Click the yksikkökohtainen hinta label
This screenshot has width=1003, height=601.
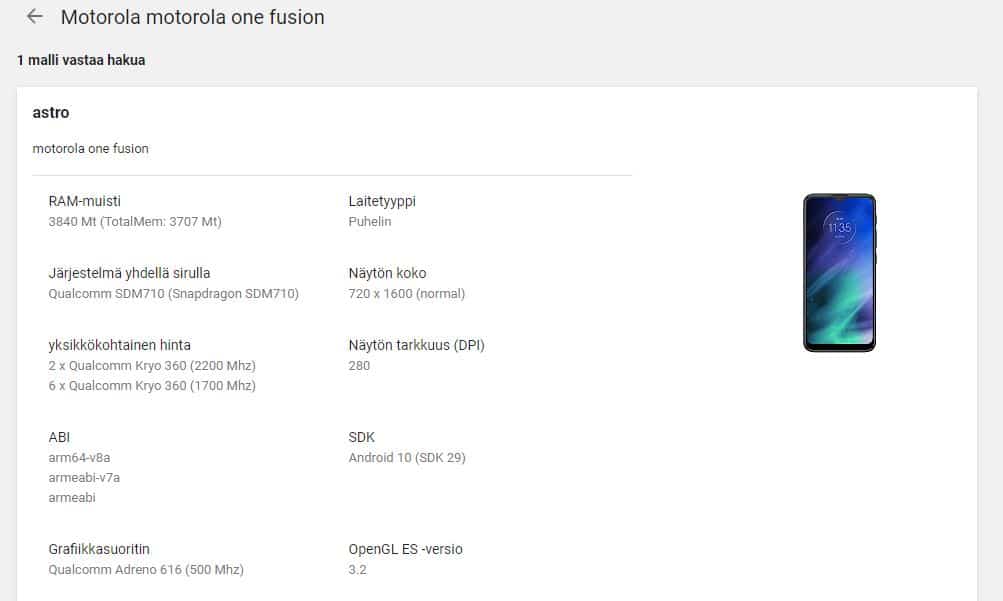(x=120, y=345)
